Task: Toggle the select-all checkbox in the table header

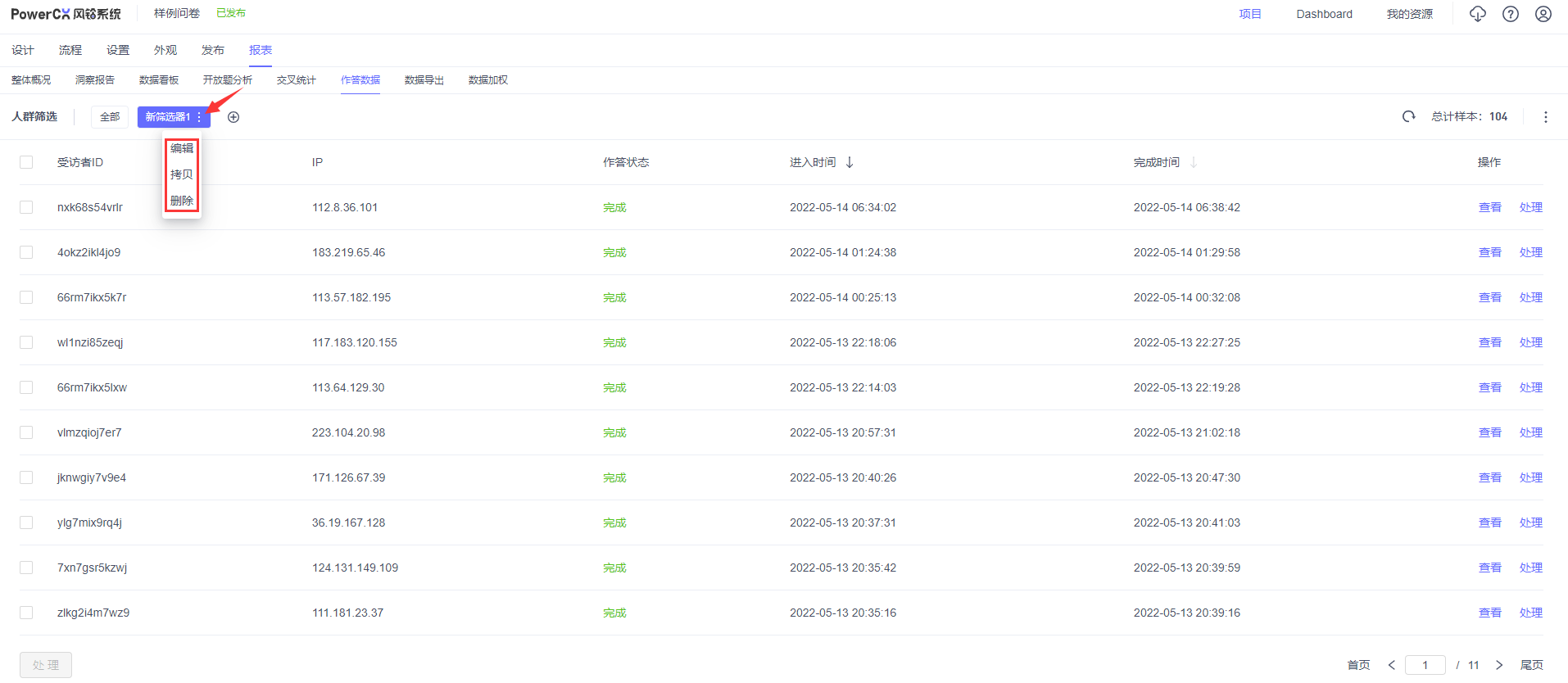Action: [26, 162]
